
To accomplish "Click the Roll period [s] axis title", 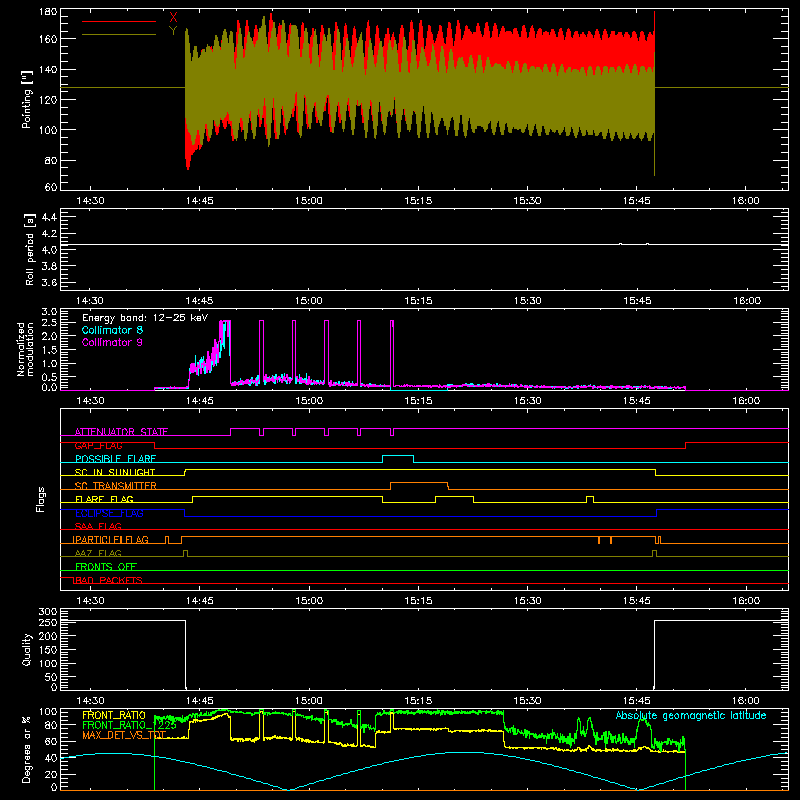I will coord(30,249).
